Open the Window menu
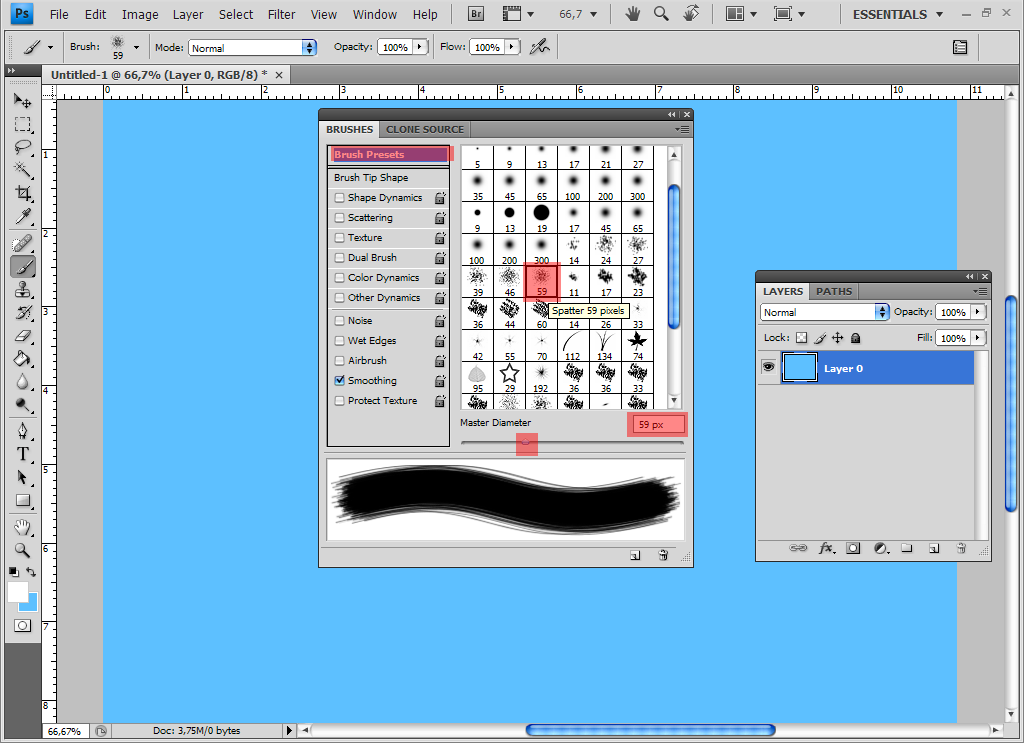Viewport: 1024px width, 743px height. tap(375, 14)
